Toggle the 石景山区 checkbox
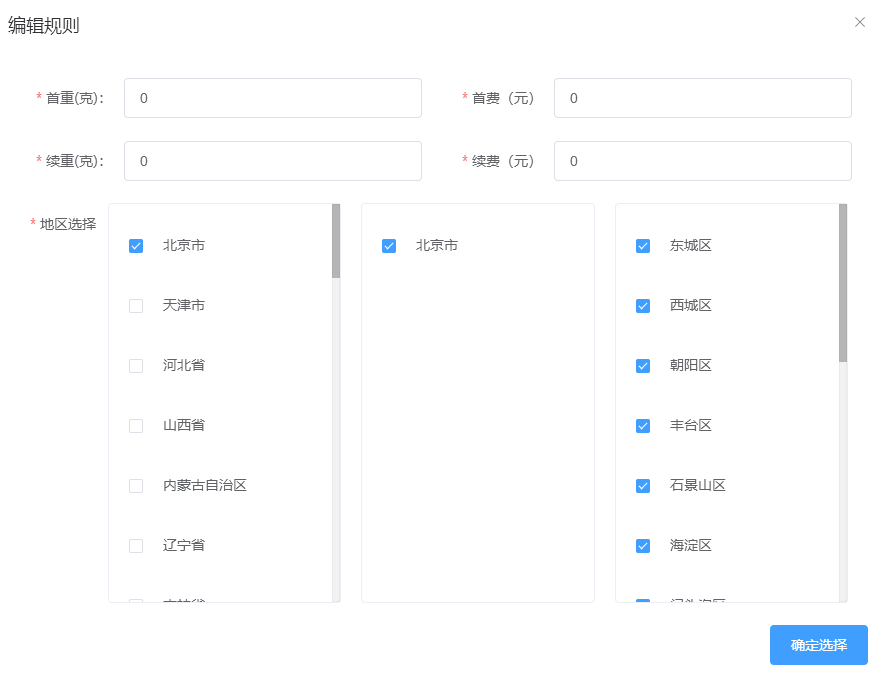The height and width of the screenshot is (688, 879). point(643,486)
